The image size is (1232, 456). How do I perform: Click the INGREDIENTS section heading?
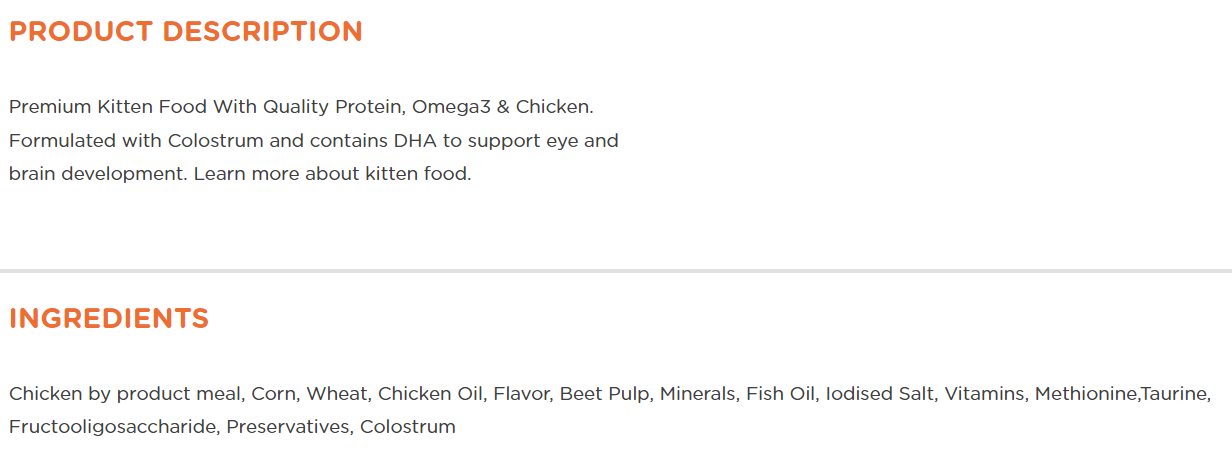click(x=109, y=318)
